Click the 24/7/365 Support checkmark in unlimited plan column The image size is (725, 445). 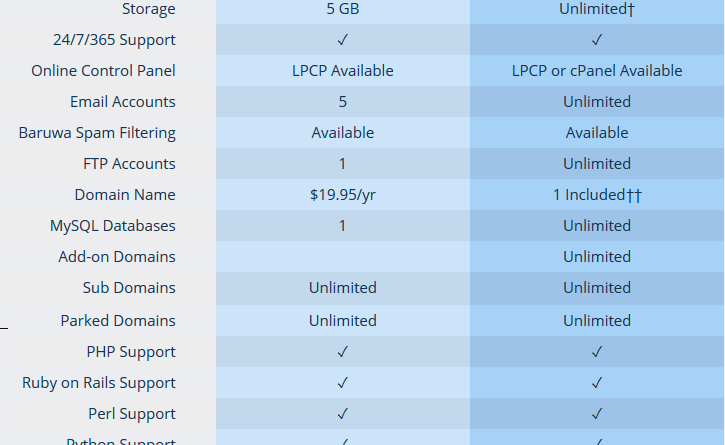click(x=597, y=40)
